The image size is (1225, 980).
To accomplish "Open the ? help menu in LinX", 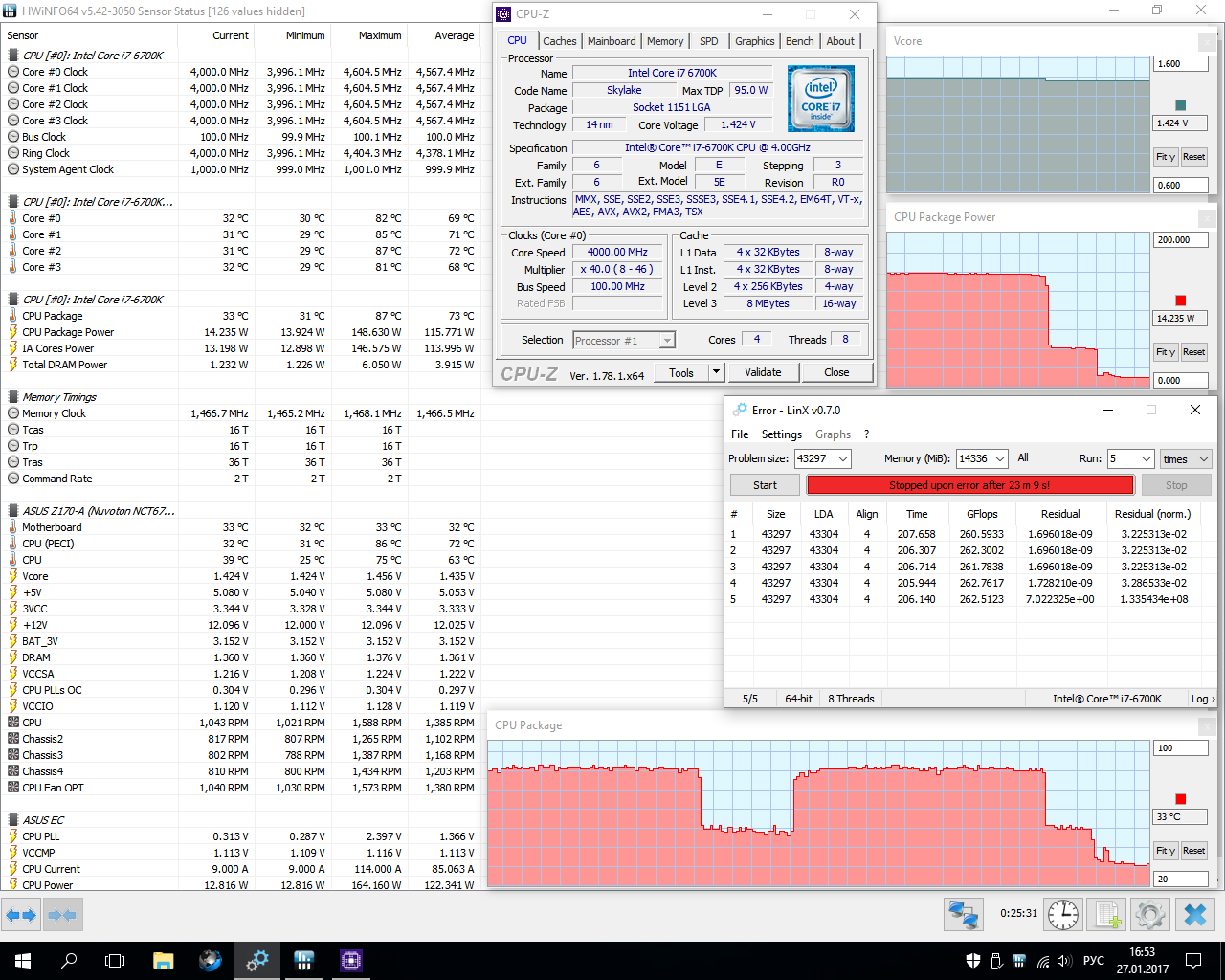I will 866,434.
